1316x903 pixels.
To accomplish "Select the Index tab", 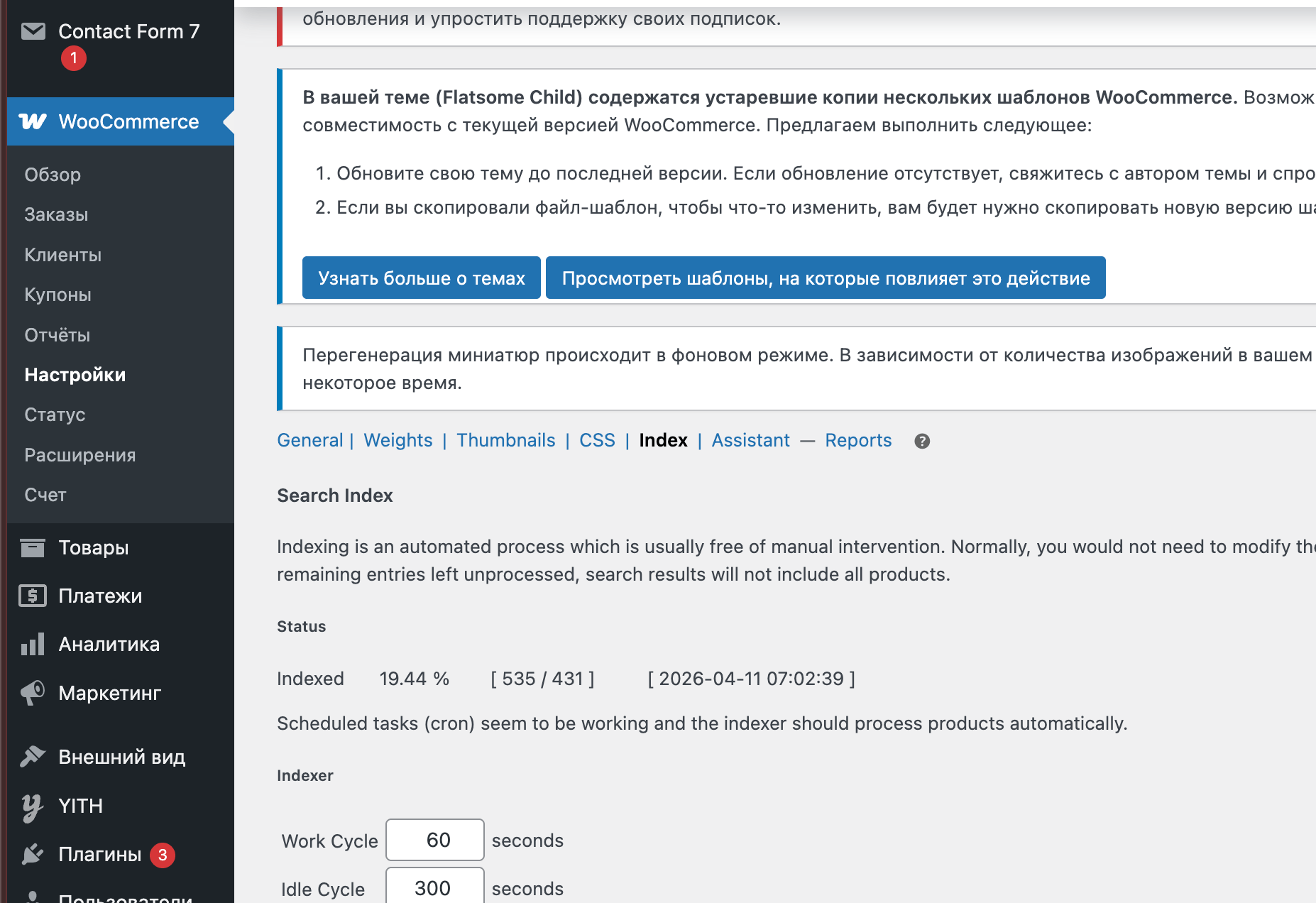I will coord(663,440).
